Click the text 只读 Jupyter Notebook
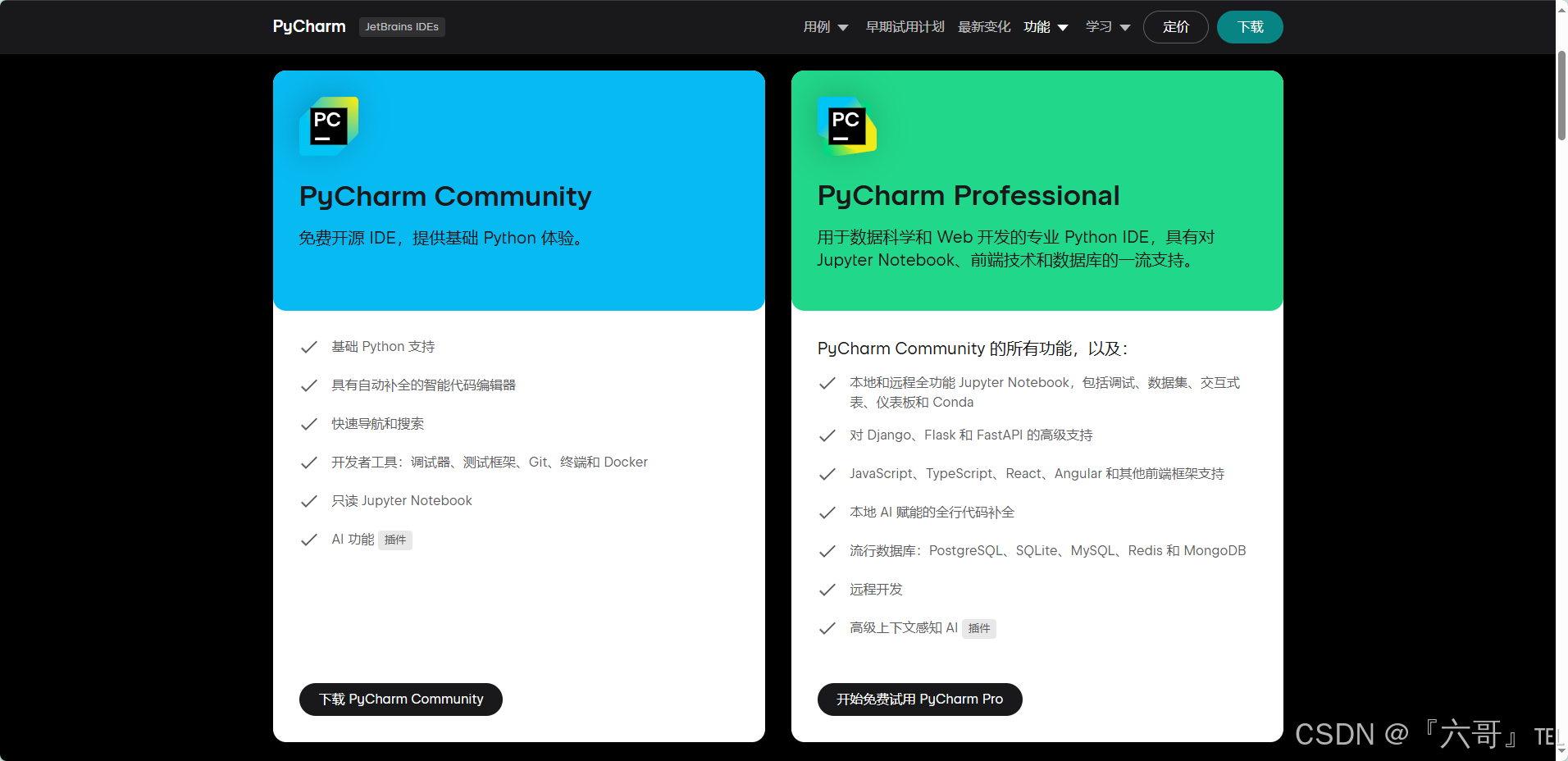This screenshot has width=1568, height=761. (402, 501)
